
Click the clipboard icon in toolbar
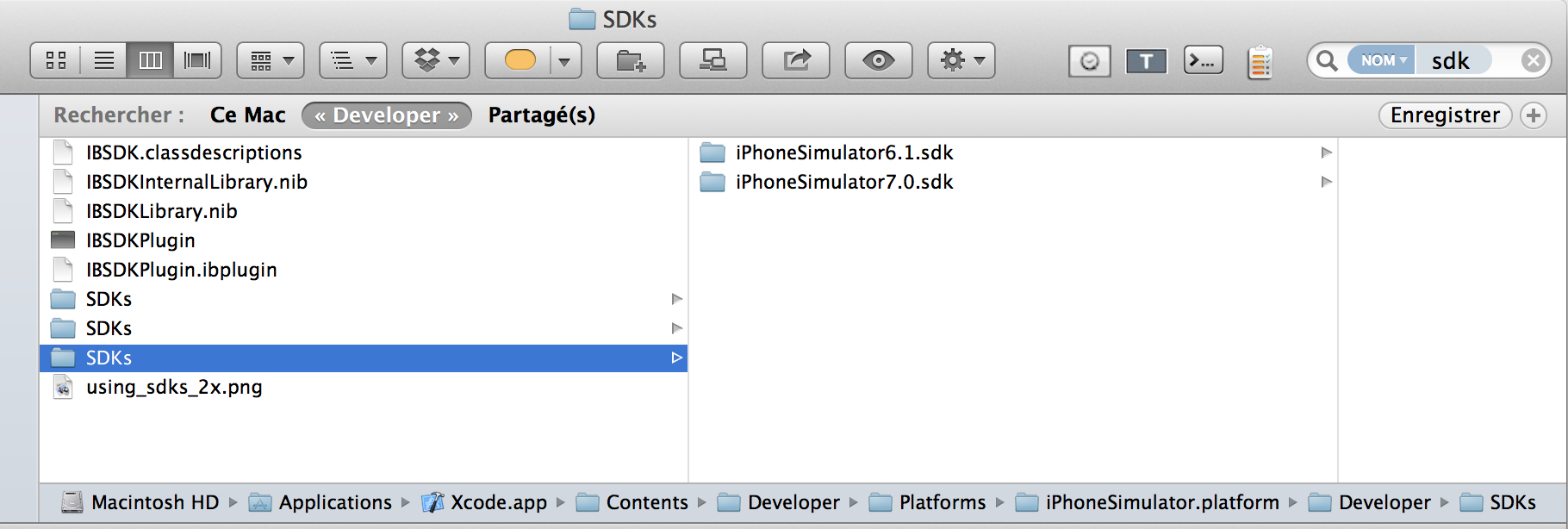point(1260,62)
